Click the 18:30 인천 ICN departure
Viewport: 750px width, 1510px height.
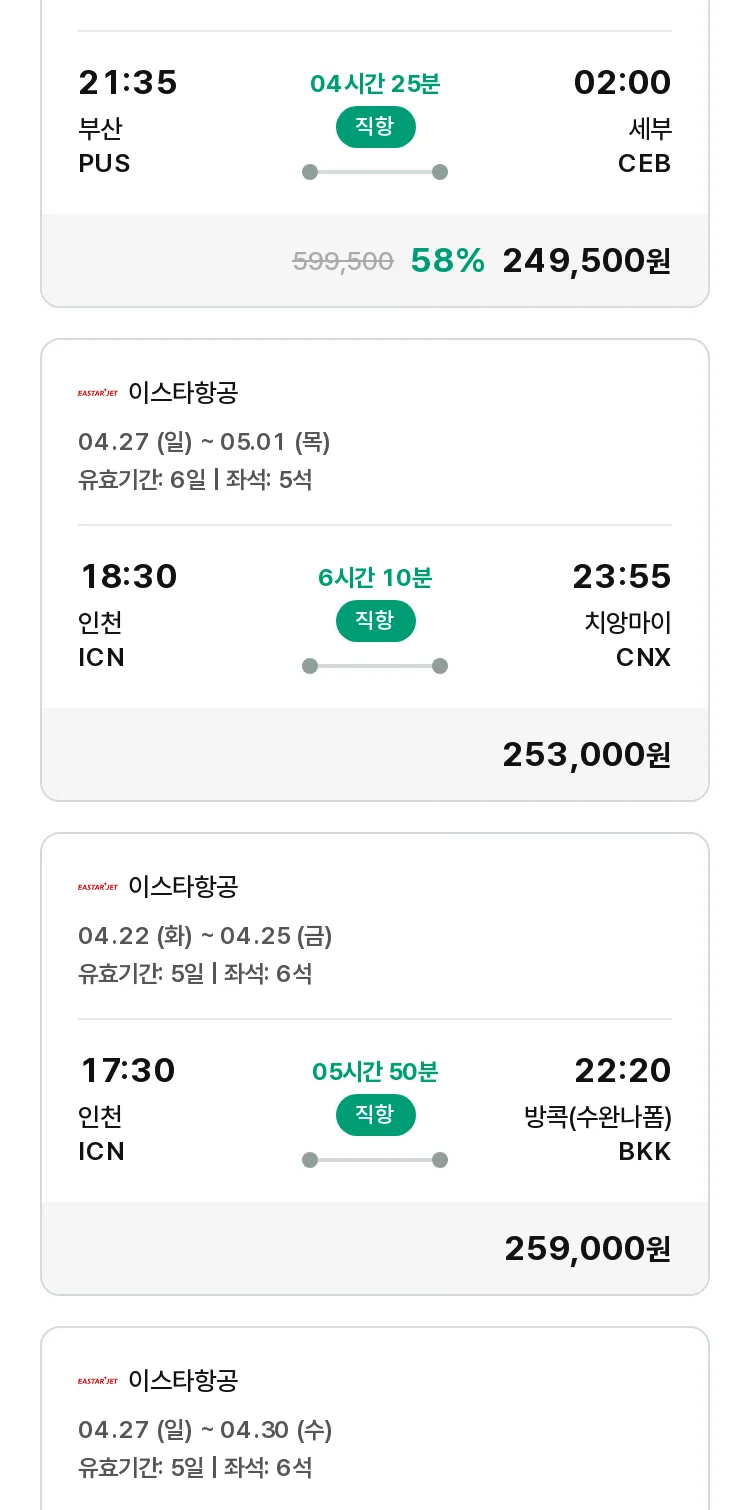point(128,615)
